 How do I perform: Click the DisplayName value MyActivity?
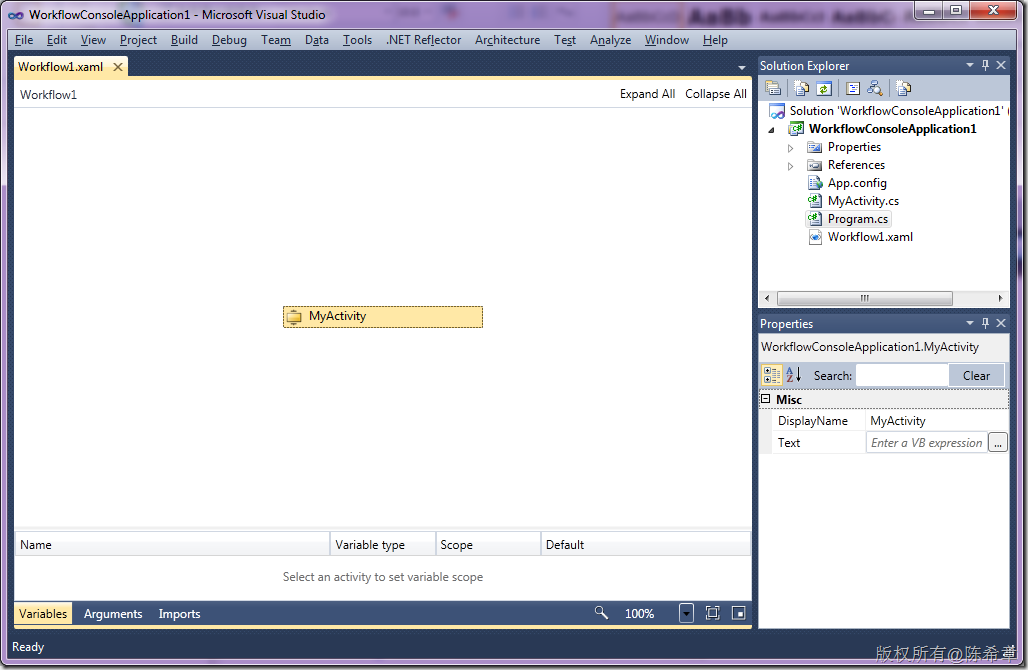898,421
